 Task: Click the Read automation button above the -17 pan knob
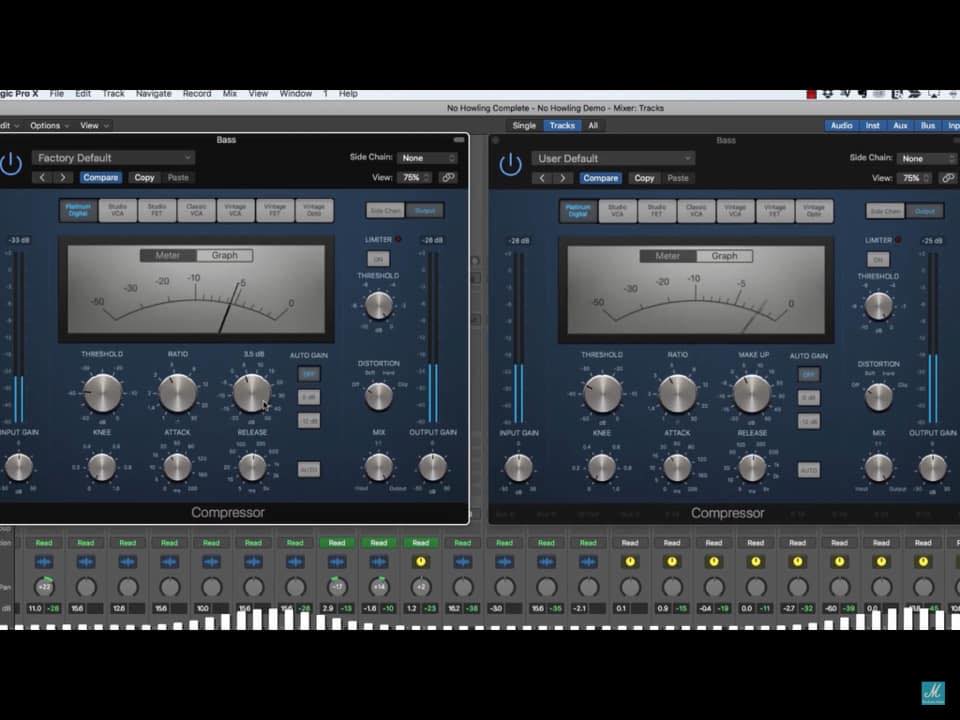[337, 542]
